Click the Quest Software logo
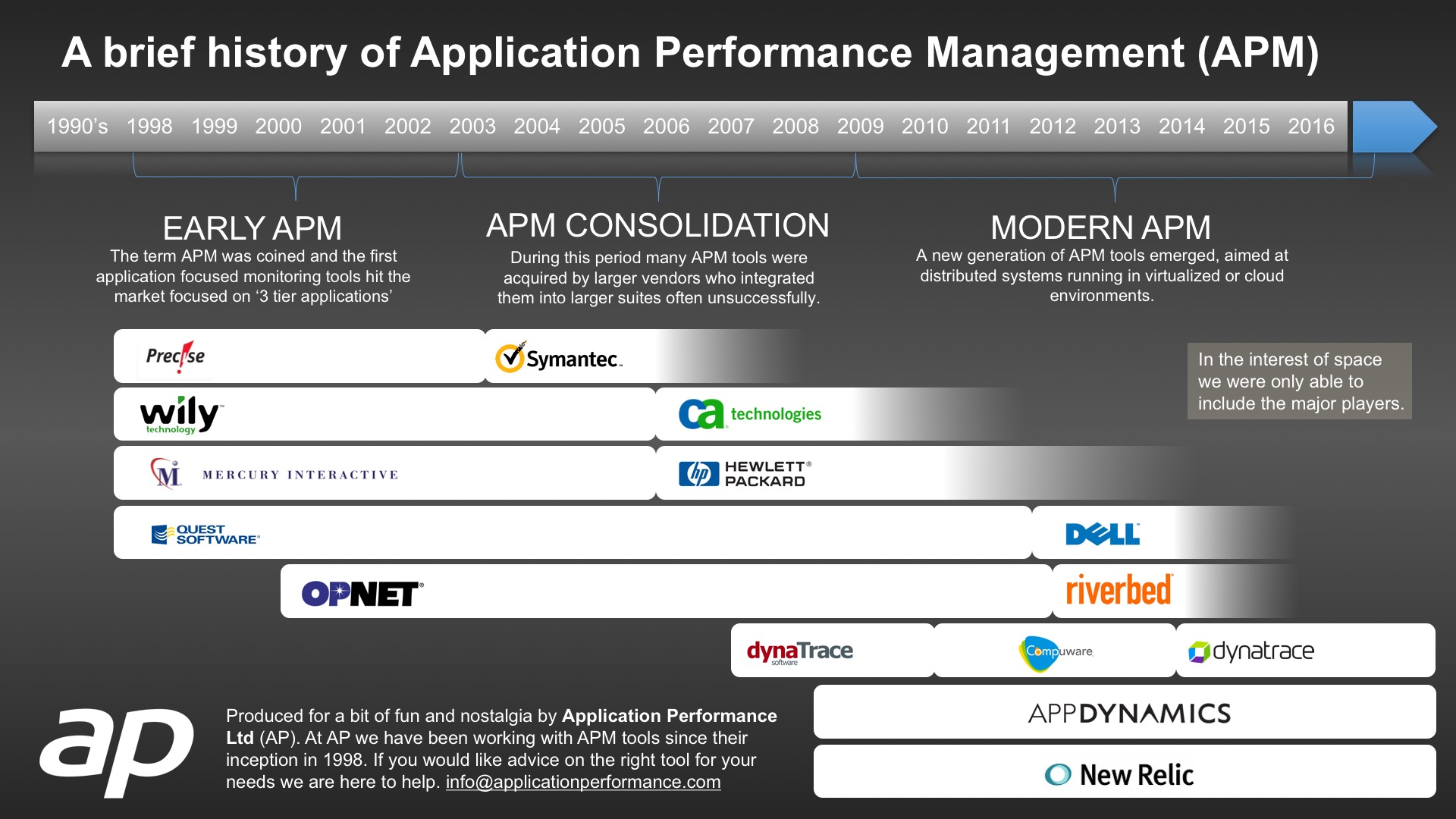The image size is (1456, 819). point(206,535)
